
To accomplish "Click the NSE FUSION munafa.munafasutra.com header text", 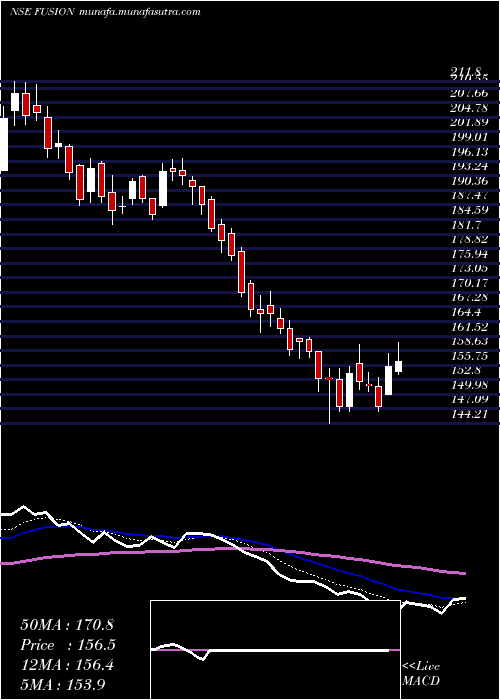I will click(105, 12).
